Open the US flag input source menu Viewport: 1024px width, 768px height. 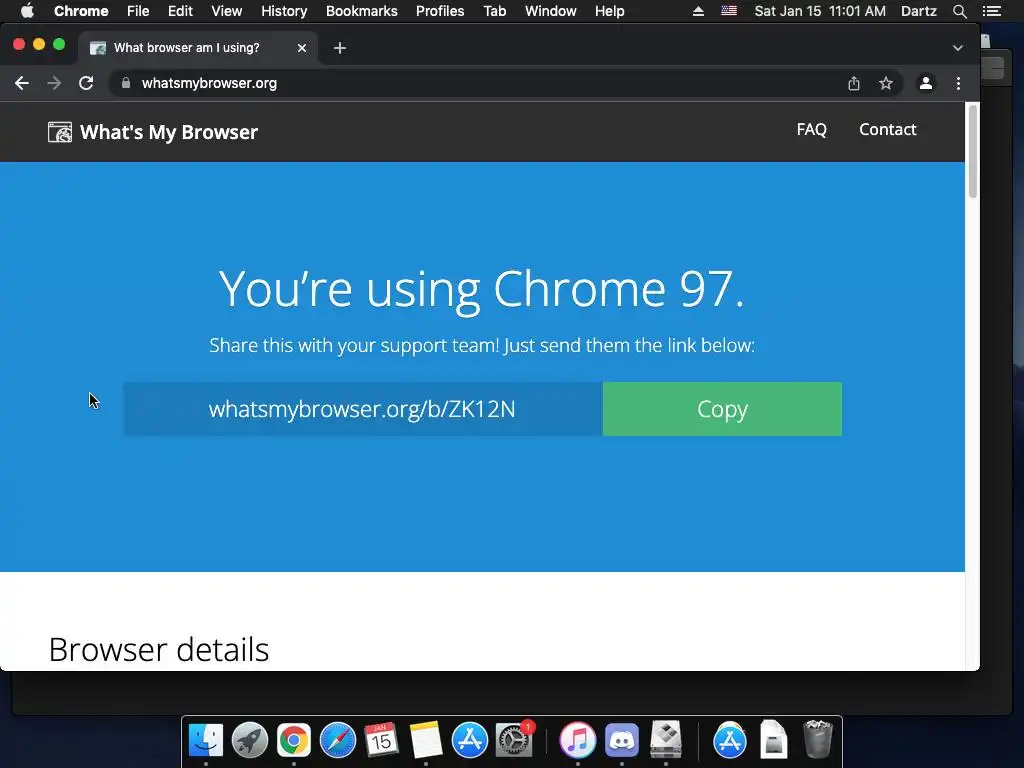(729, 11)
